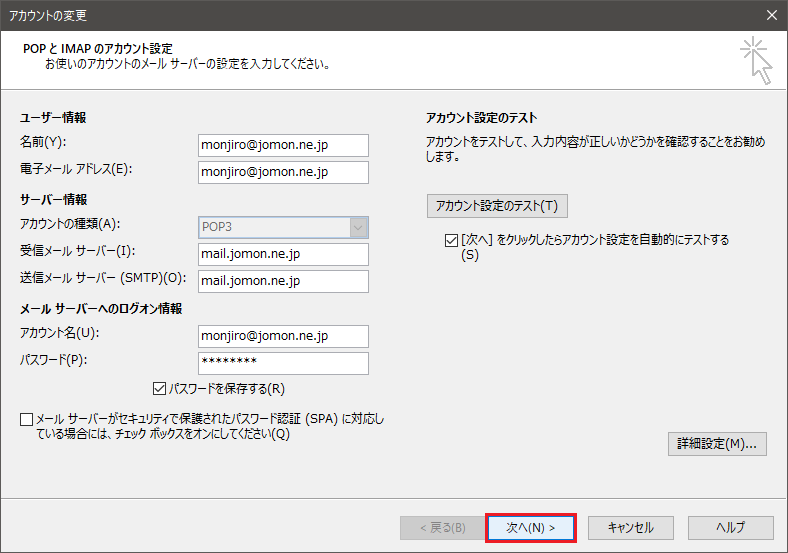Click the cursor wizard icon in header
Viewport: 788px width, 553px height.
[x=755, y=62]
